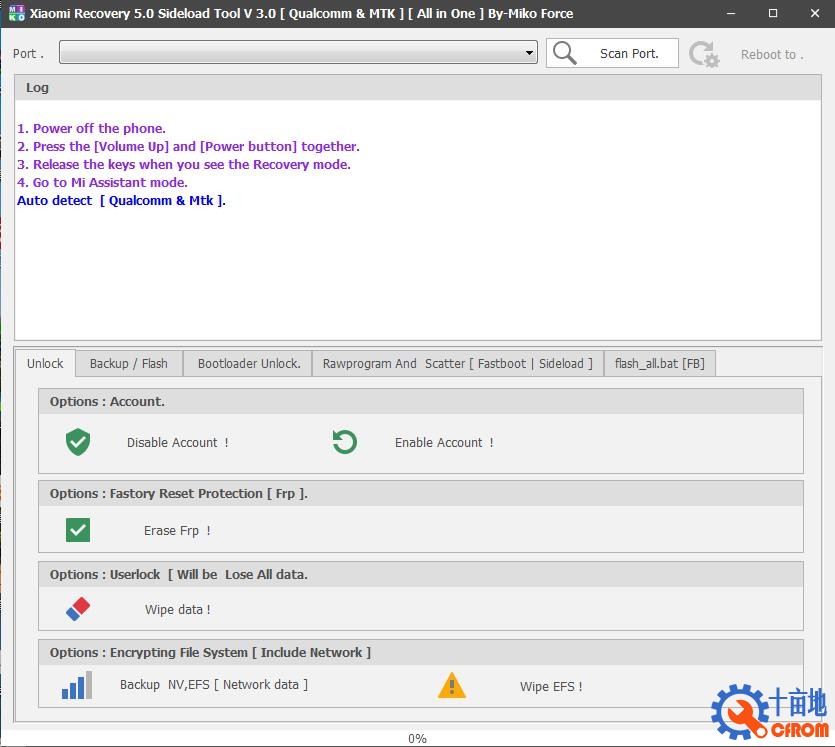Click the Reboot gear refresh icon
Image resolution: width=835 pixels, height=747 pixels.
pos(704,54)
